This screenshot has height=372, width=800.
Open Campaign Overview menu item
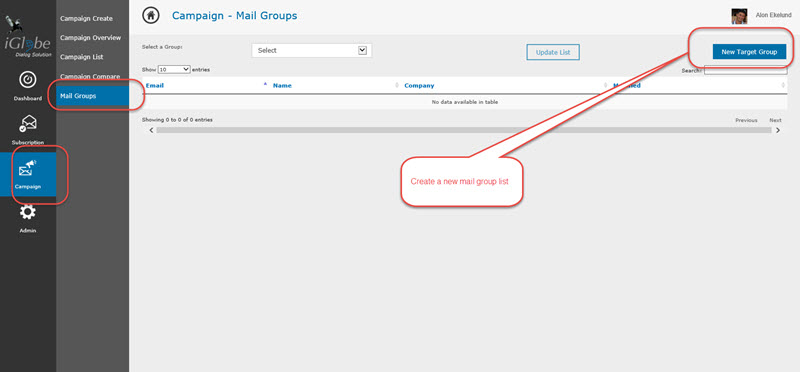coord(90,38)
